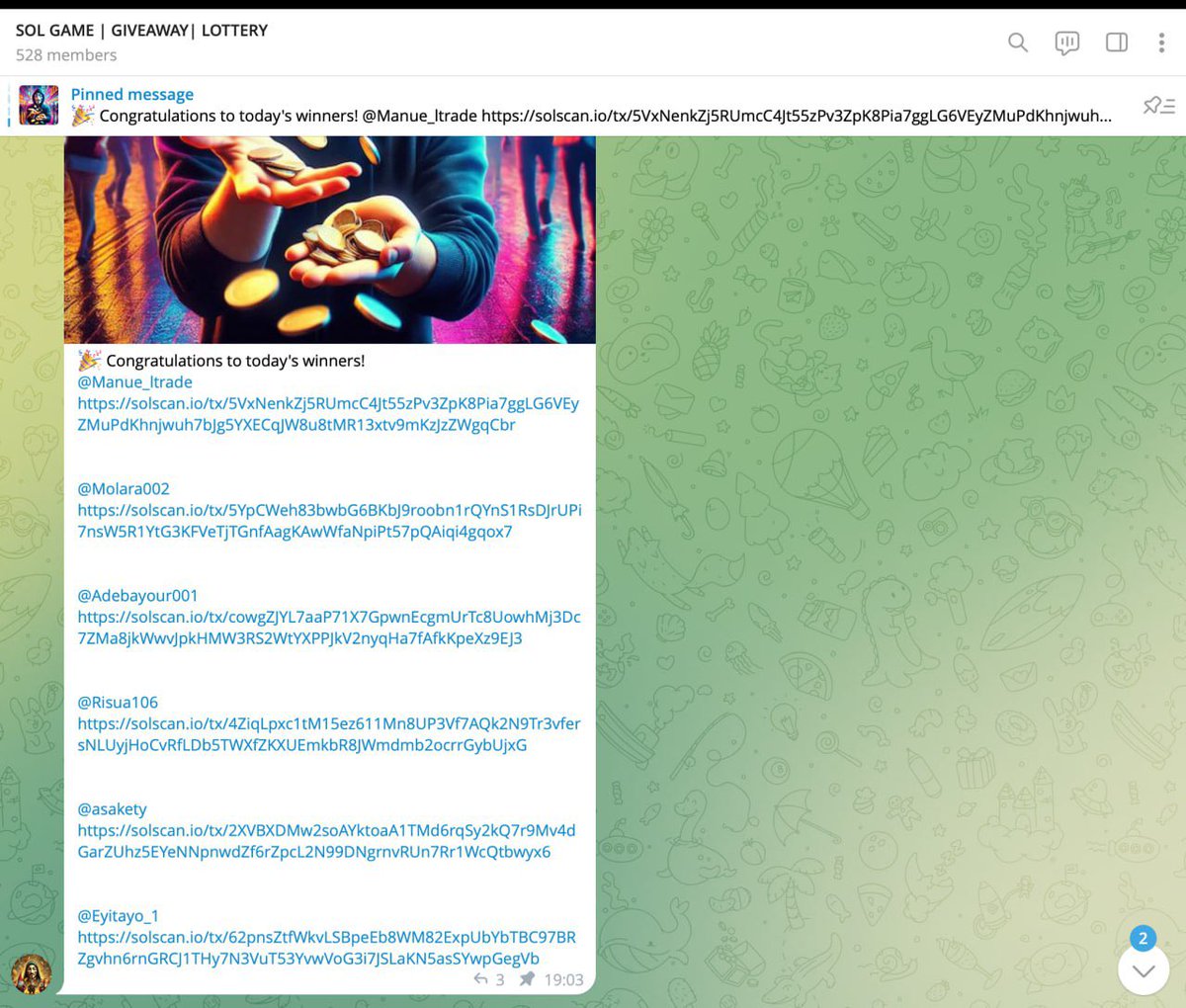Click the unread badge showing 2
This screenshot has height=1008, width=1186.
tap(1143, 939)
